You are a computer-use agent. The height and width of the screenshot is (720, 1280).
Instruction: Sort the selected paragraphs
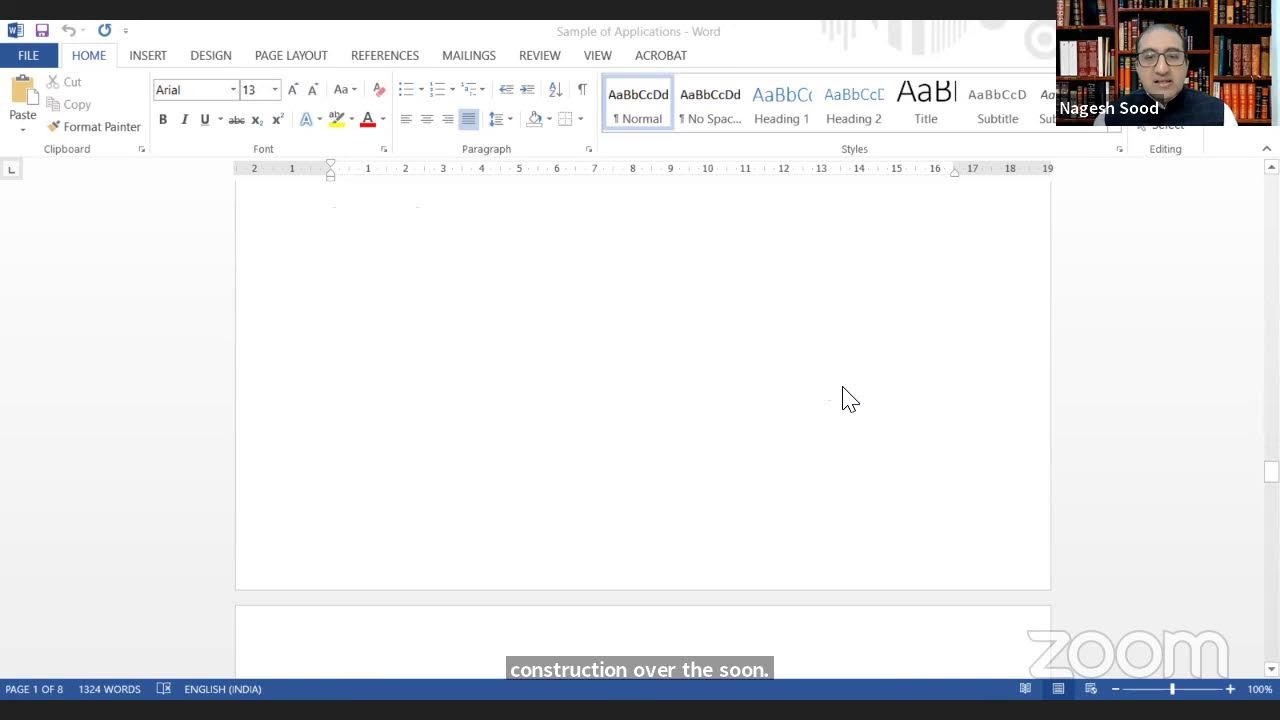[x=555, y=90]
